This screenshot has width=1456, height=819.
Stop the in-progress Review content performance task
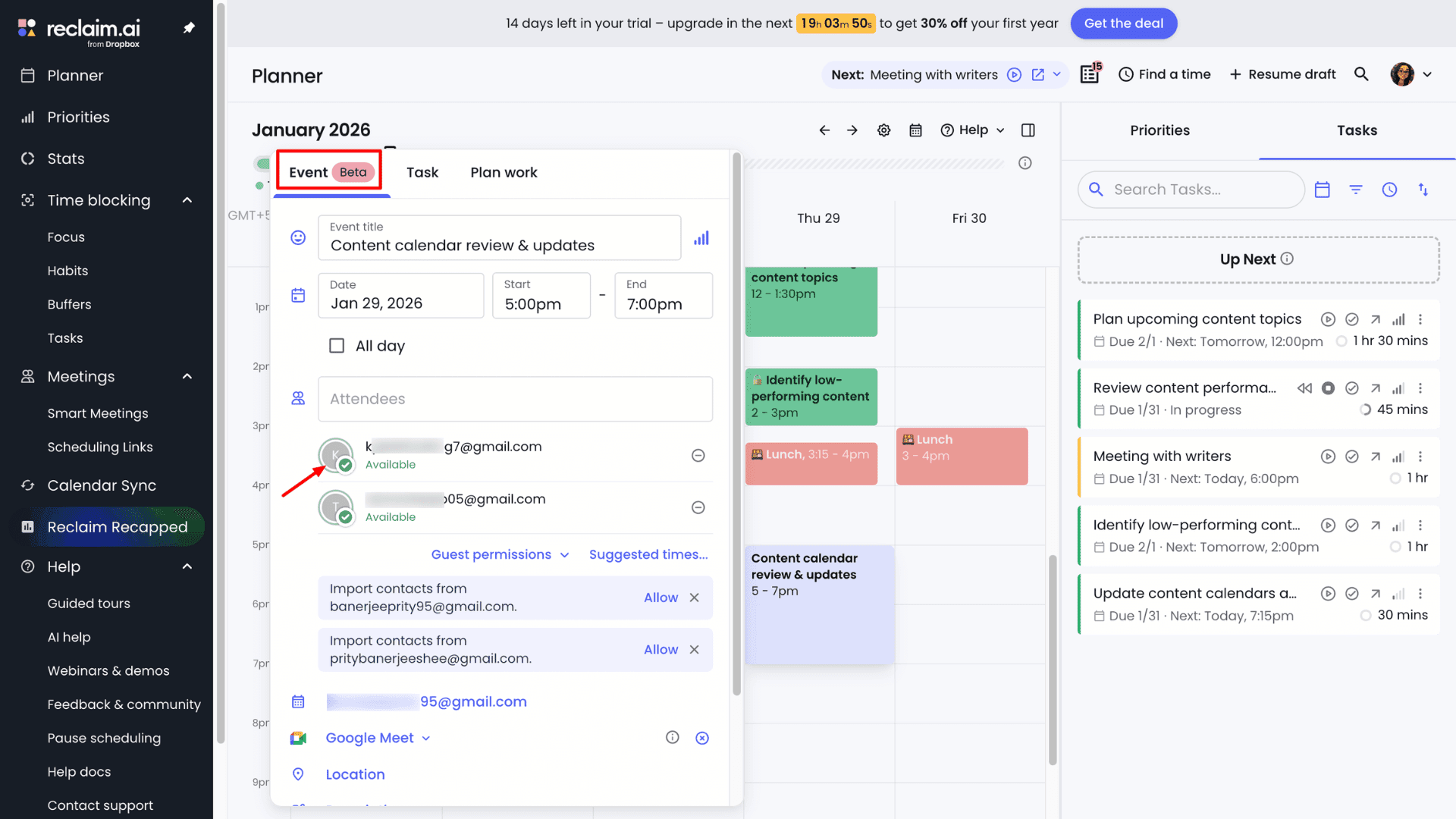point(1328,388)
